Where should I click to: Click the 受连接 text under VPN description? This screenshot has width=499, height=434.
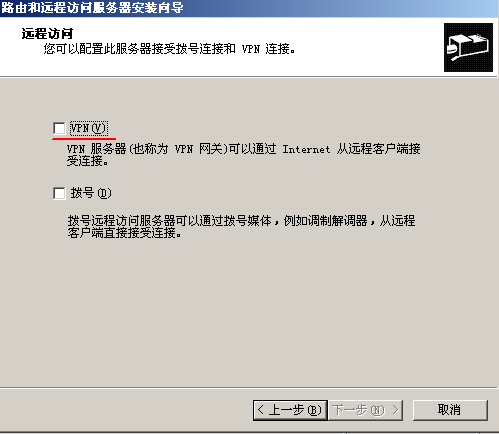(x=87, y=161)
